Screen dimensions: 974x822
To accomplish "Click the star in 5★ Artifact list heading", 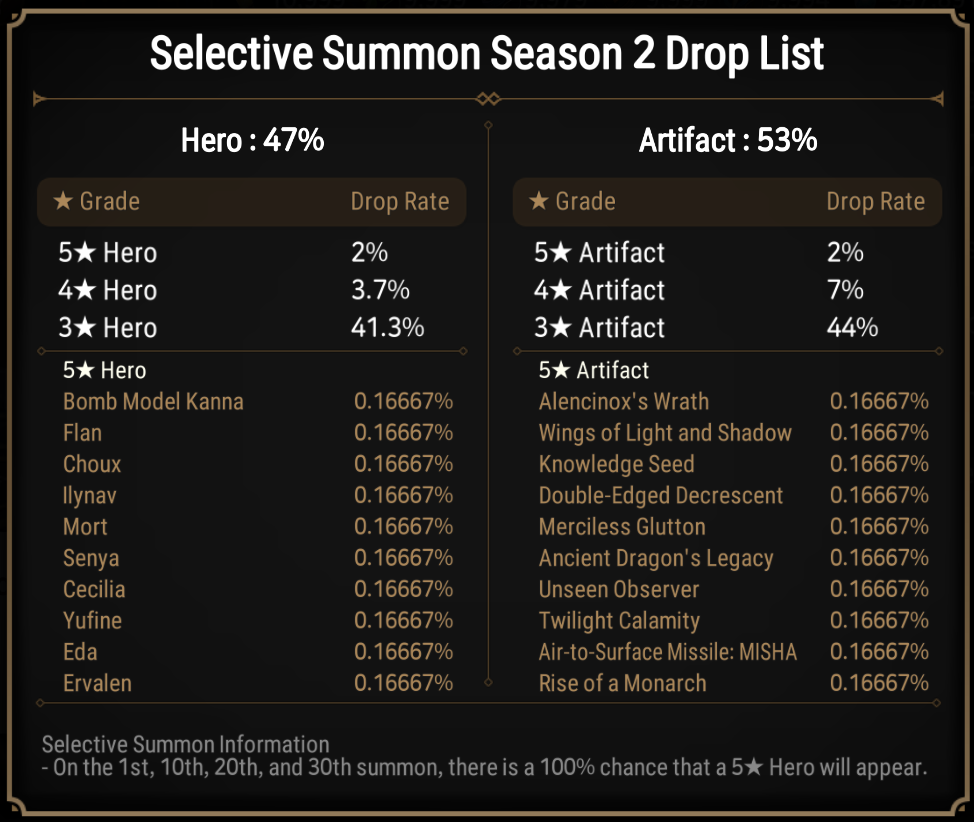I will (561, 370).
